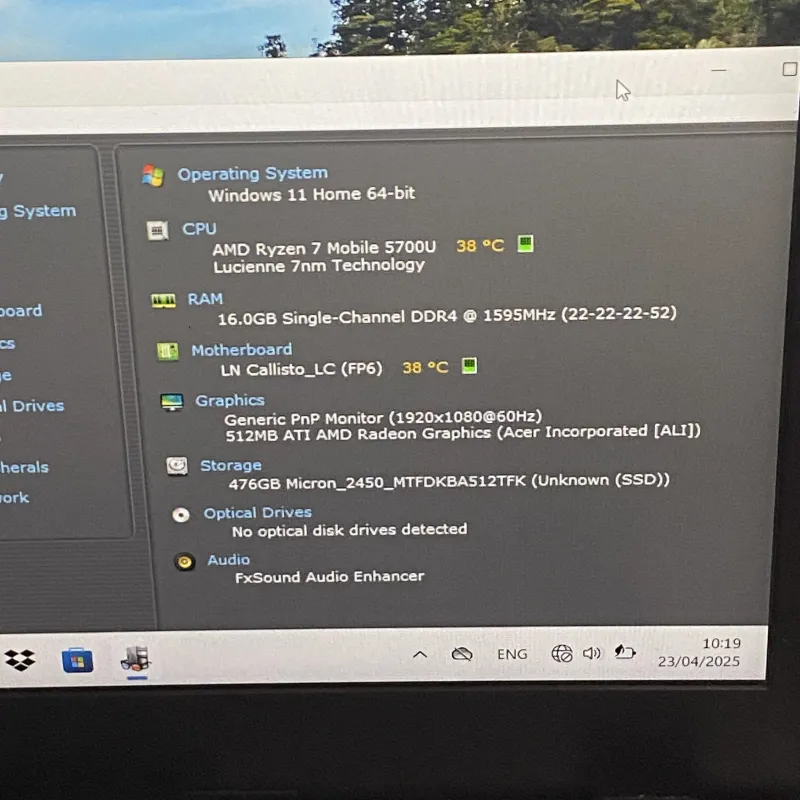Image resolution: width=800 pixels, height=800 pixels.
Task: Click the volume speaker tray icon
Action: [592, 653]
